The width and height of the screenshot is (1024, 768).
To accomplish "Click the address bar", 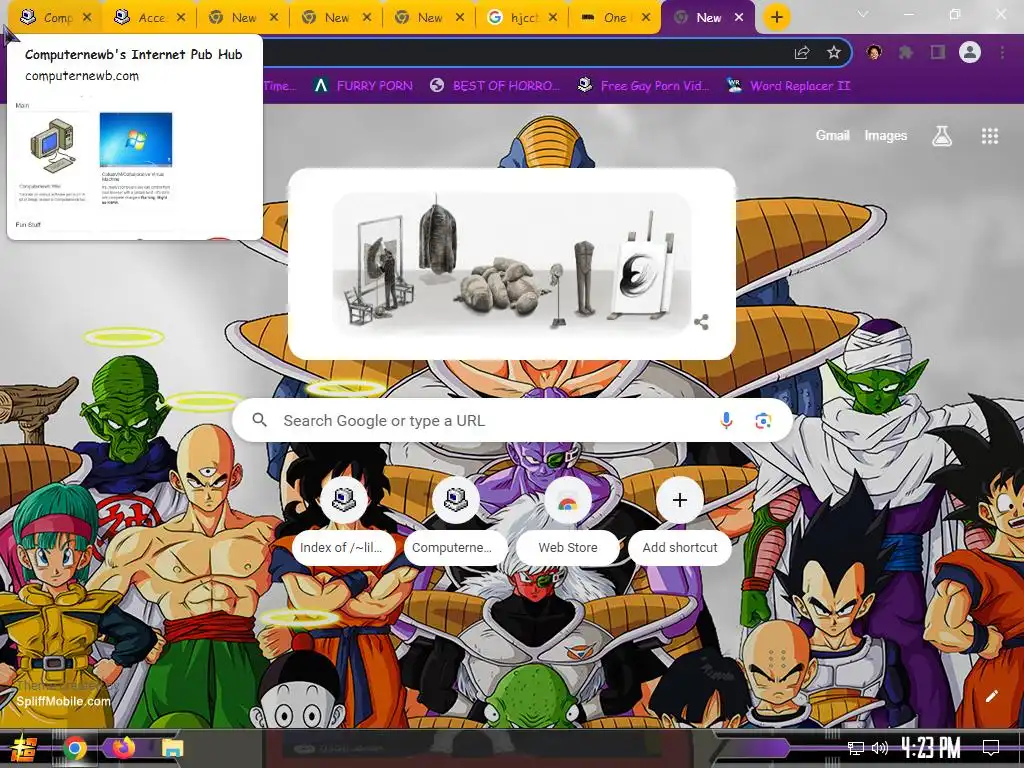I will click(522, 53).
